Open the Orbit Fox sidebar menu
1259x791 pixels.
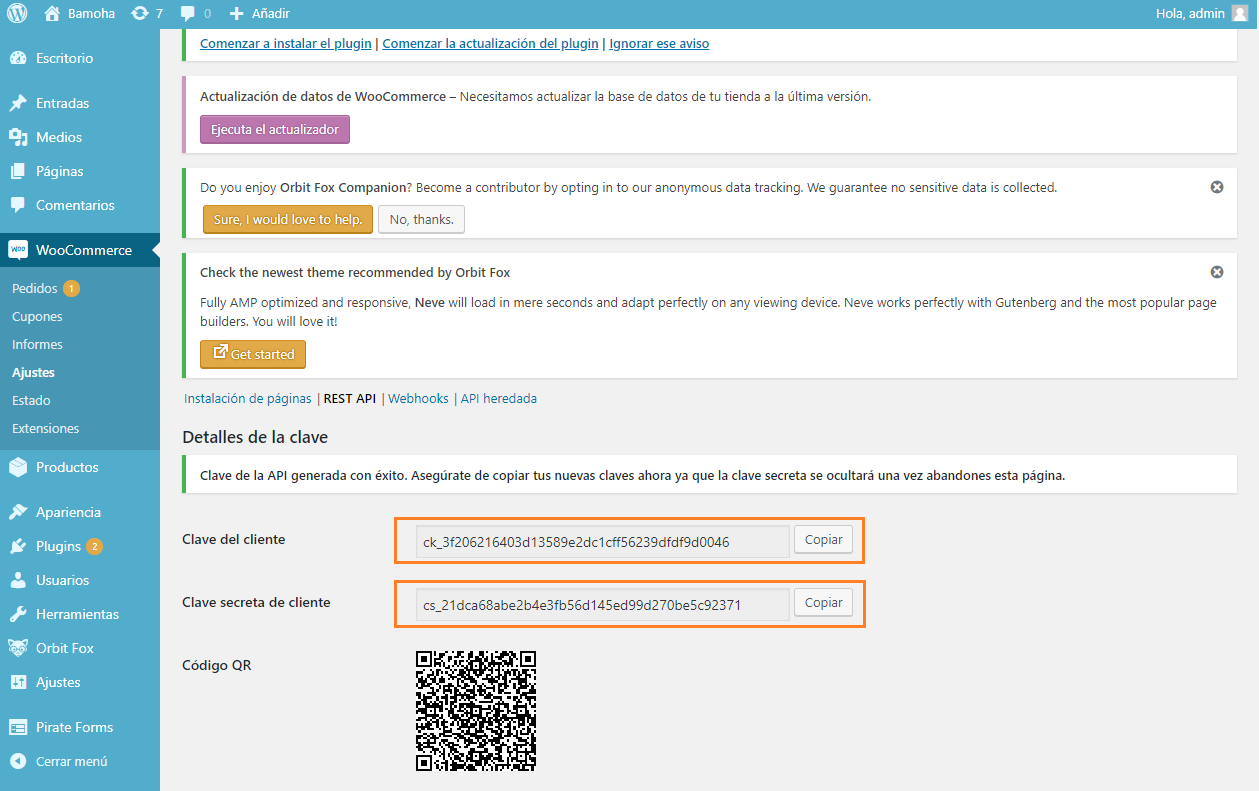point(64,648)
